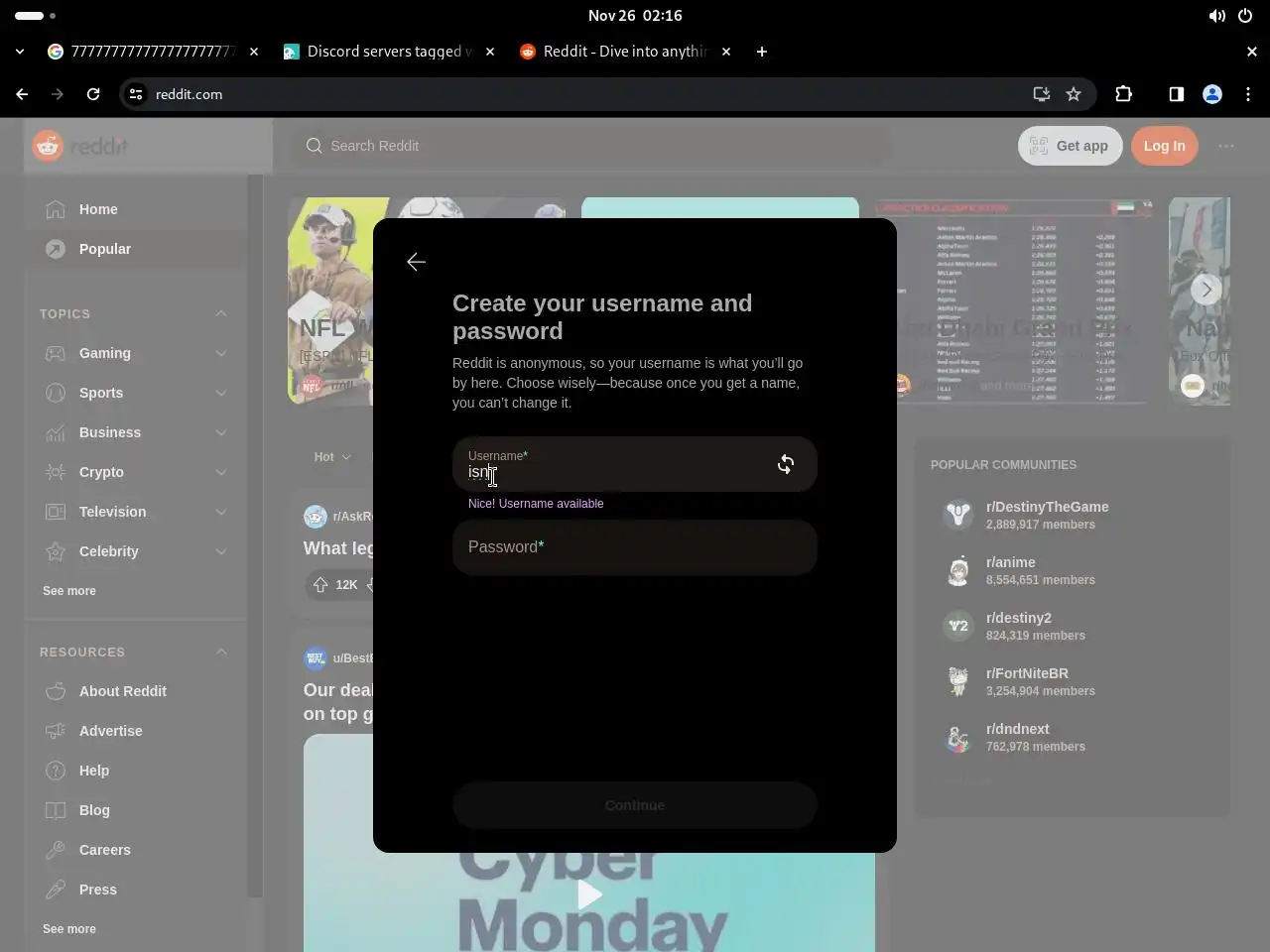Click the Search Reddit box
This screenshot has height=952, width=1270.
tap(590, 146)
